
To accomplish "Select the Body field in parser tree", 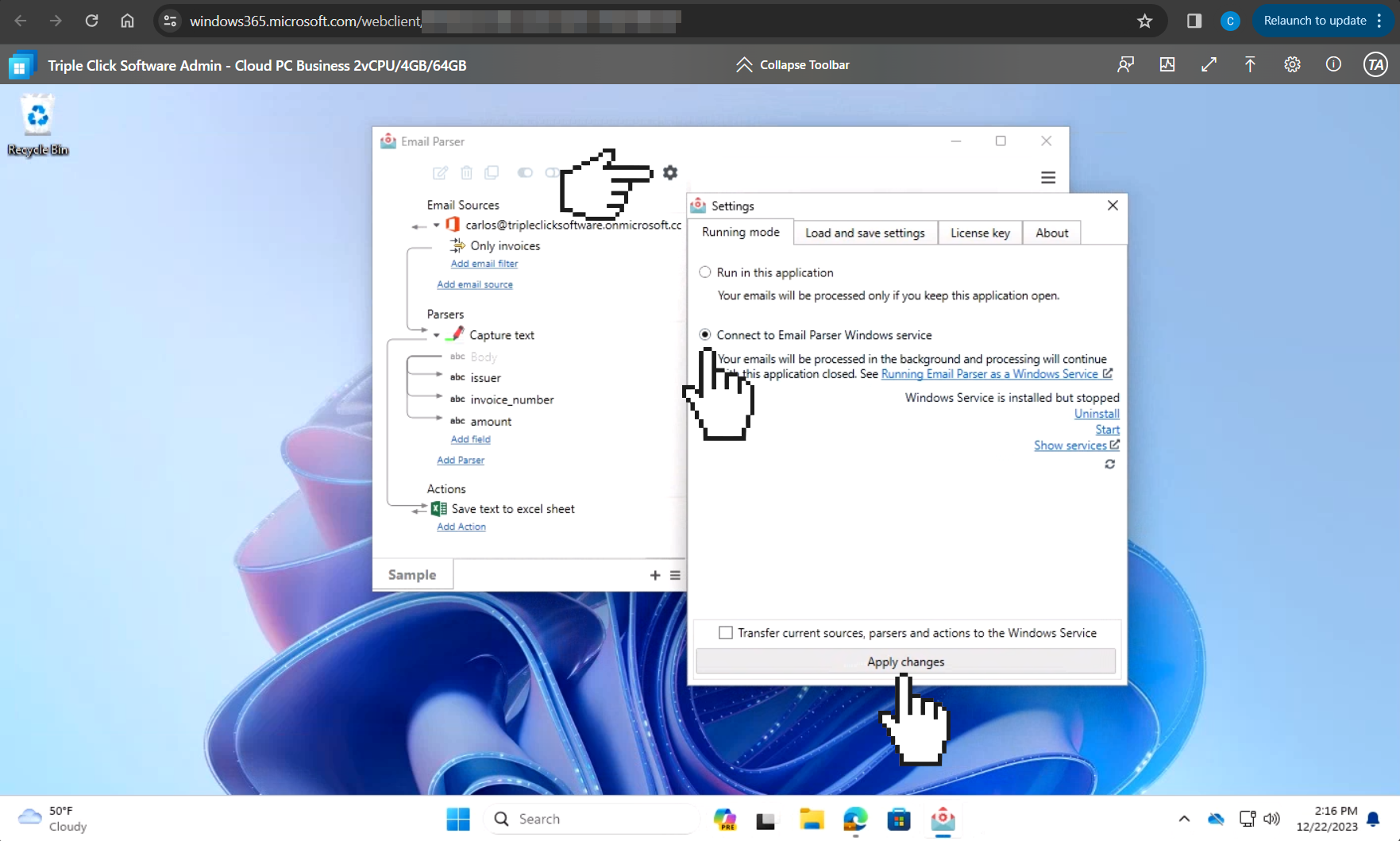I will 484,357.
